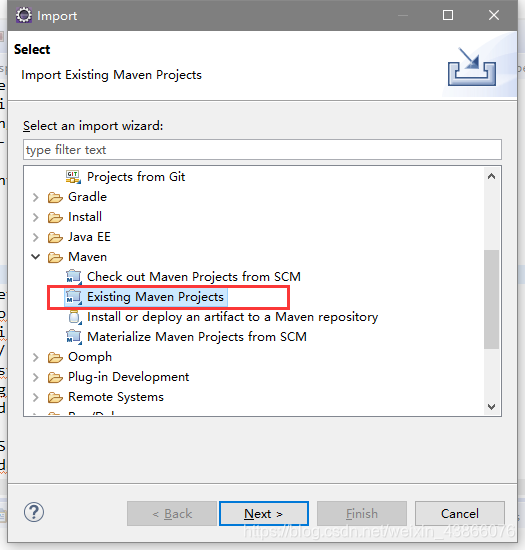Select the Plug-in Development label
525x550 pixels.
point(129,377)
